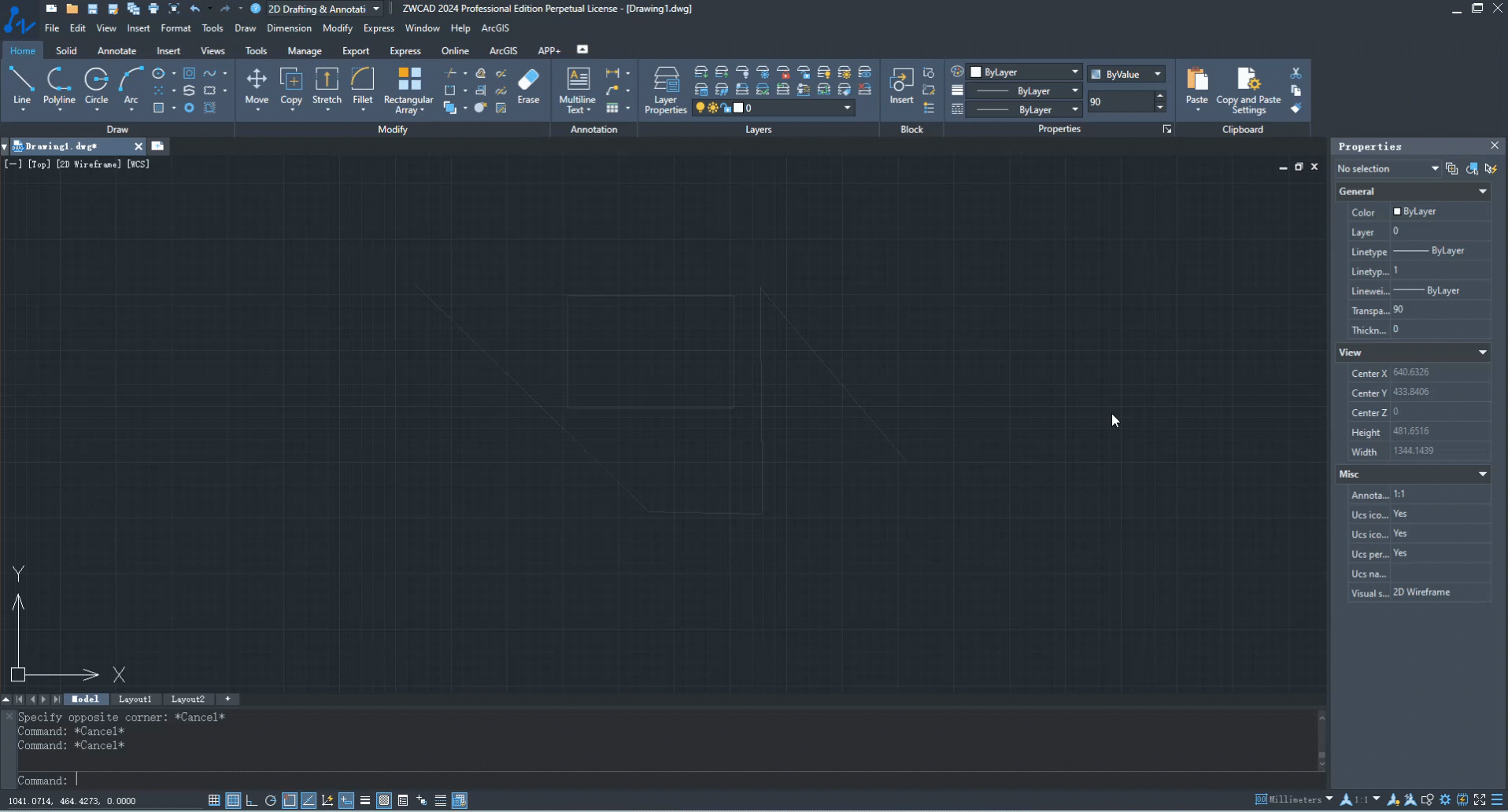Collapse the Misc properties section
Screen dimensions: 1508x812
pyautogui.click(x=1483, y=474)
